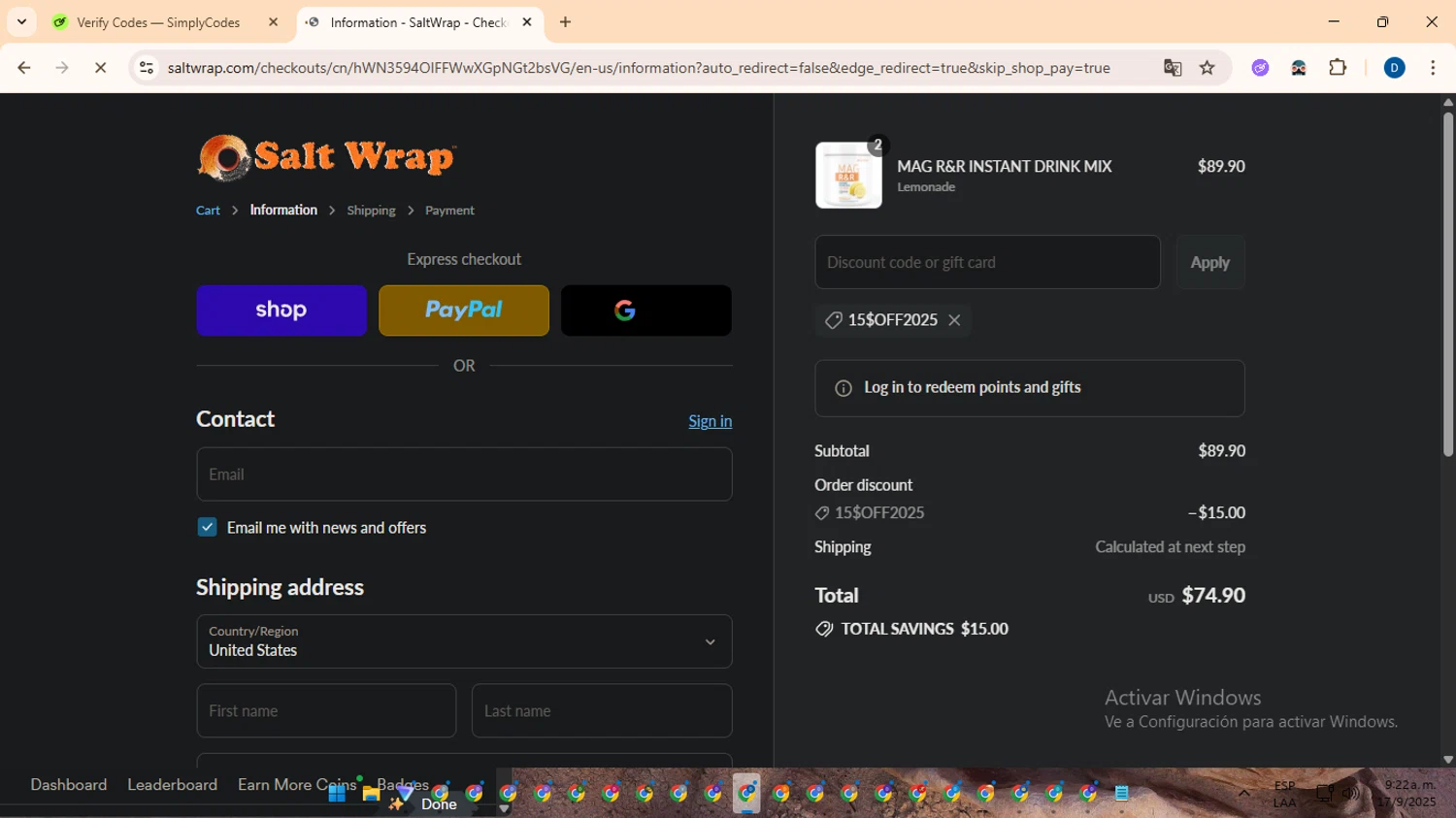Click the MAG R&R product thumbnail

pyautogui.click(x=848, y=176)
